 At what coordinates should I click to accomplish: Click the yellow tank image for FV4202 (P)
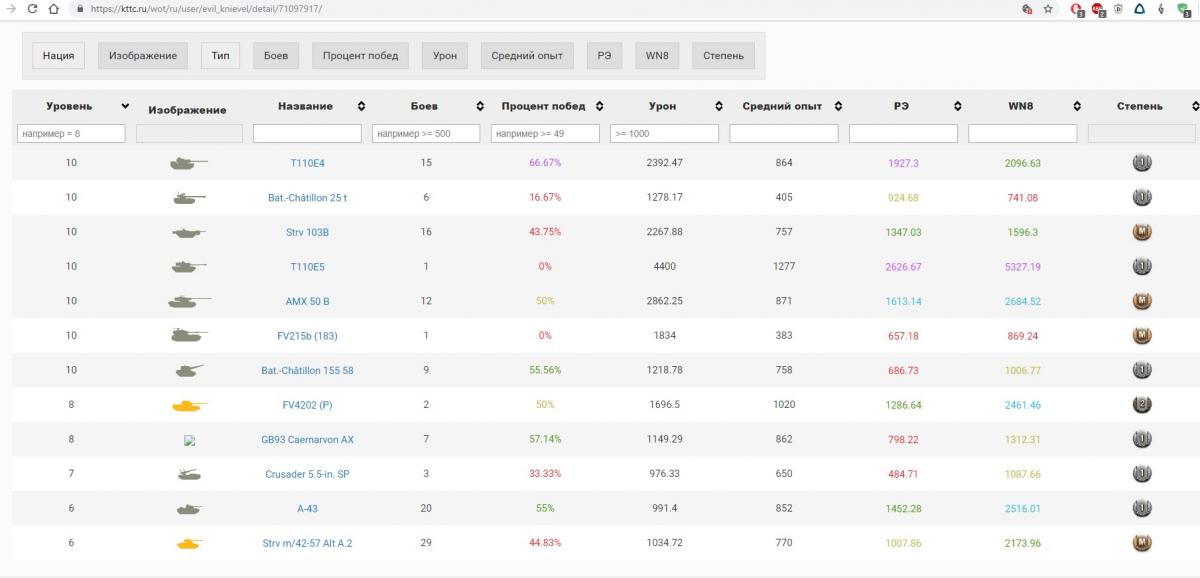[x=188, y=405]
